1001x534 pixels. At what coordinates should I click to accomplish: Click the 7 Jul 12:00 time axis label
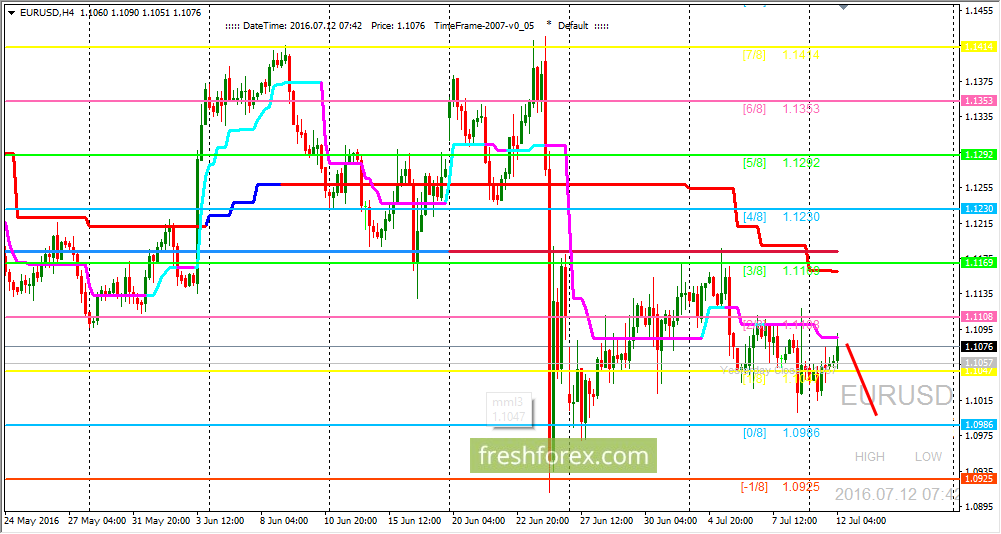coord(793,521)
